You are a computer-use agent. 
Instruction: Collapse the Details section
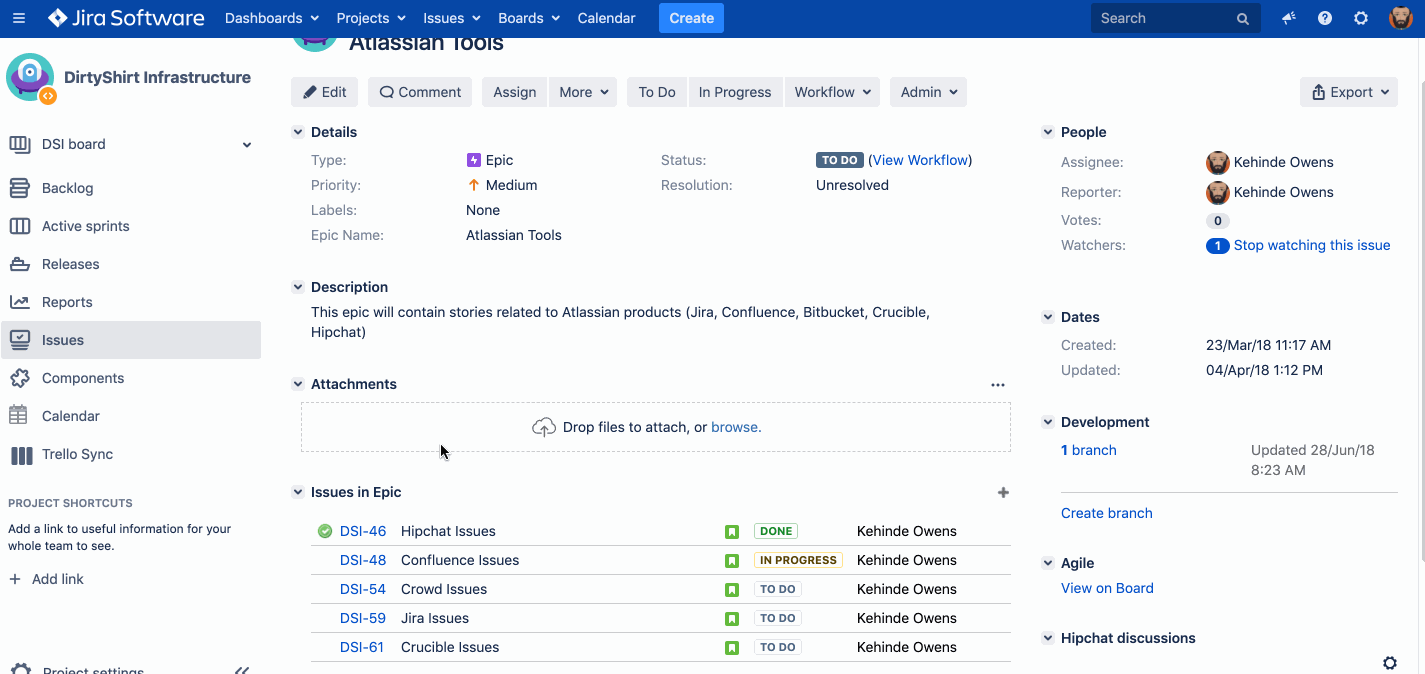(x=297, y=132)
